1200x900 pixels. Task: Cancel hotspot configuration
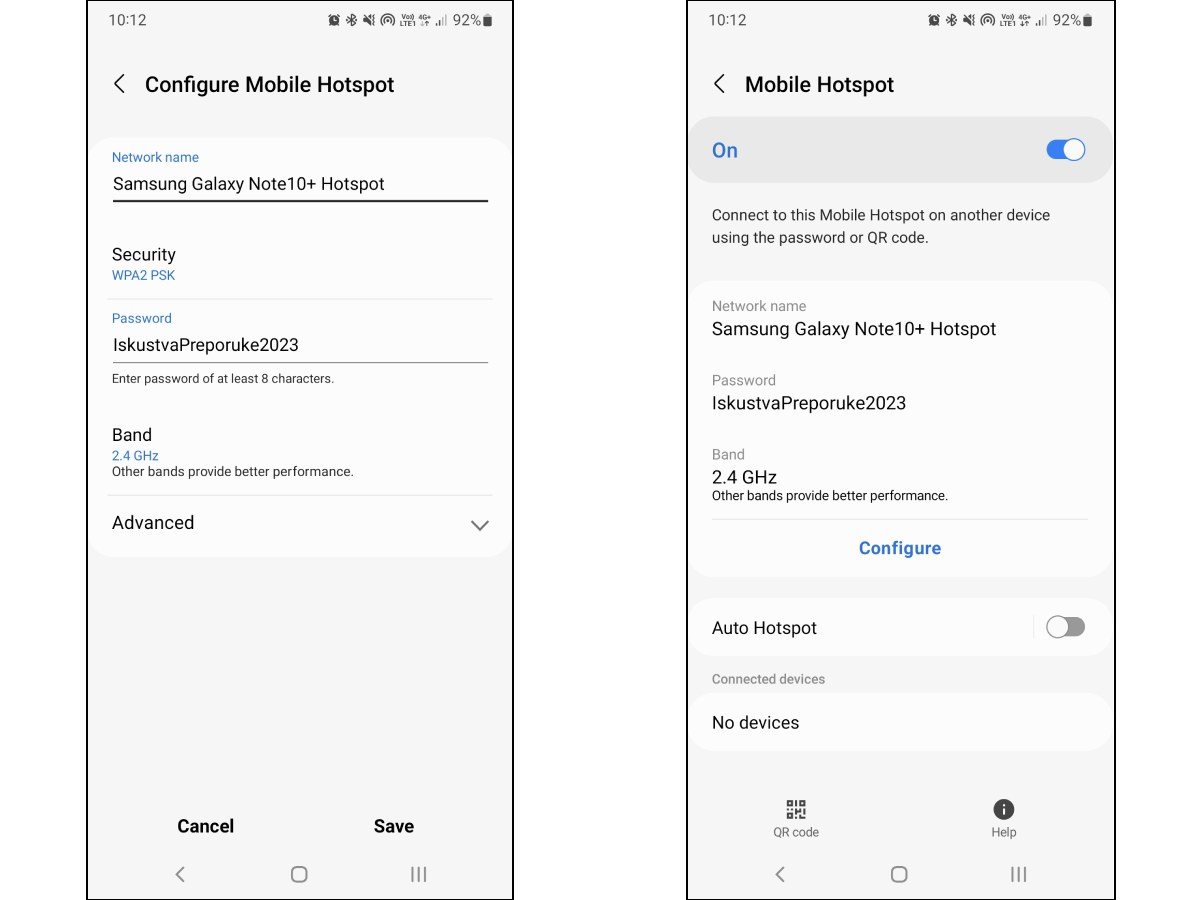pos(205,826)
